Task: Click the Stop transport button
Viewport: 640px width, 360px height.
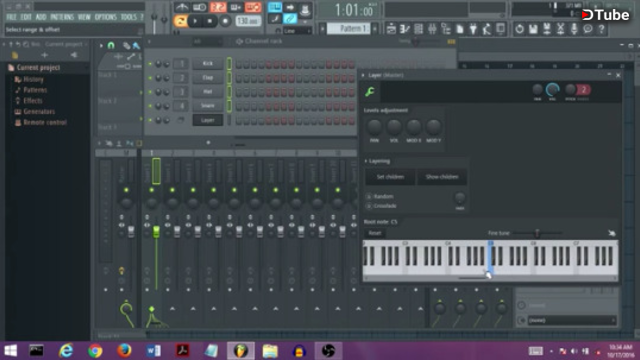Action: coord(210,21)
